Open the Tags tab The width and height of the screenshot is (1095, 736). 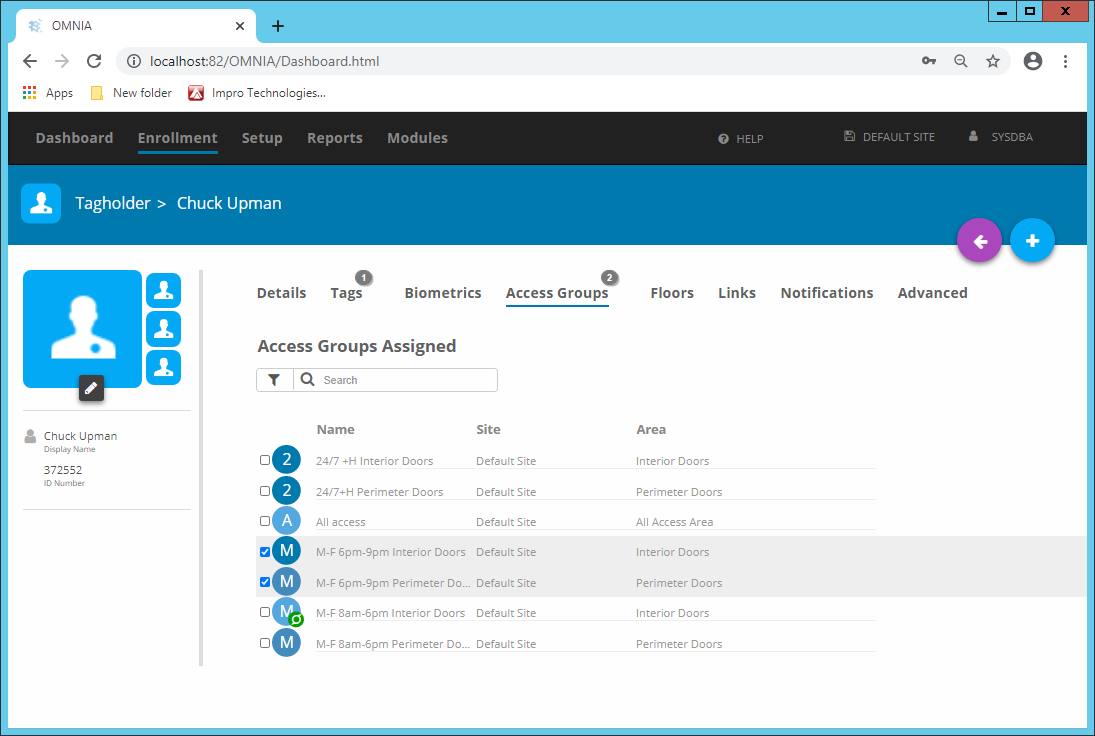(x=346, y=293)
